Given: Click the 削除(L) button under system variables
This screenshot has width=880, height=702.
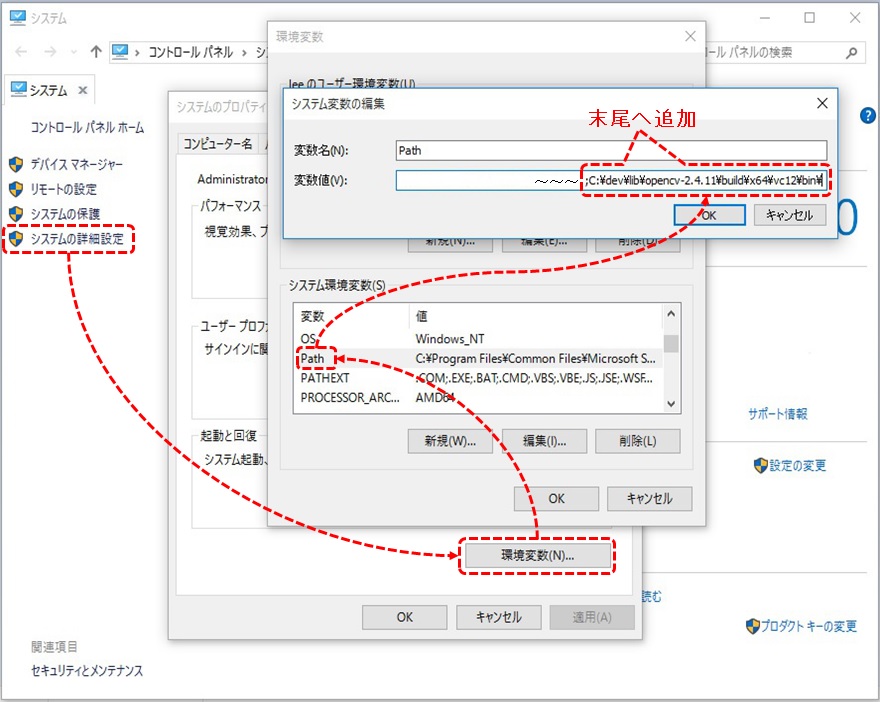Looking at the screenshot, I should 636,440.
